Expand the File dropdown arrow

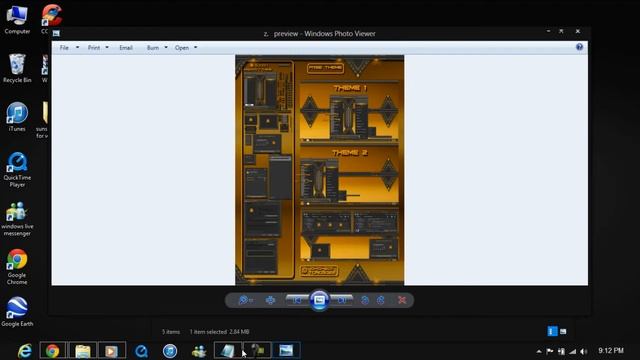78,48
